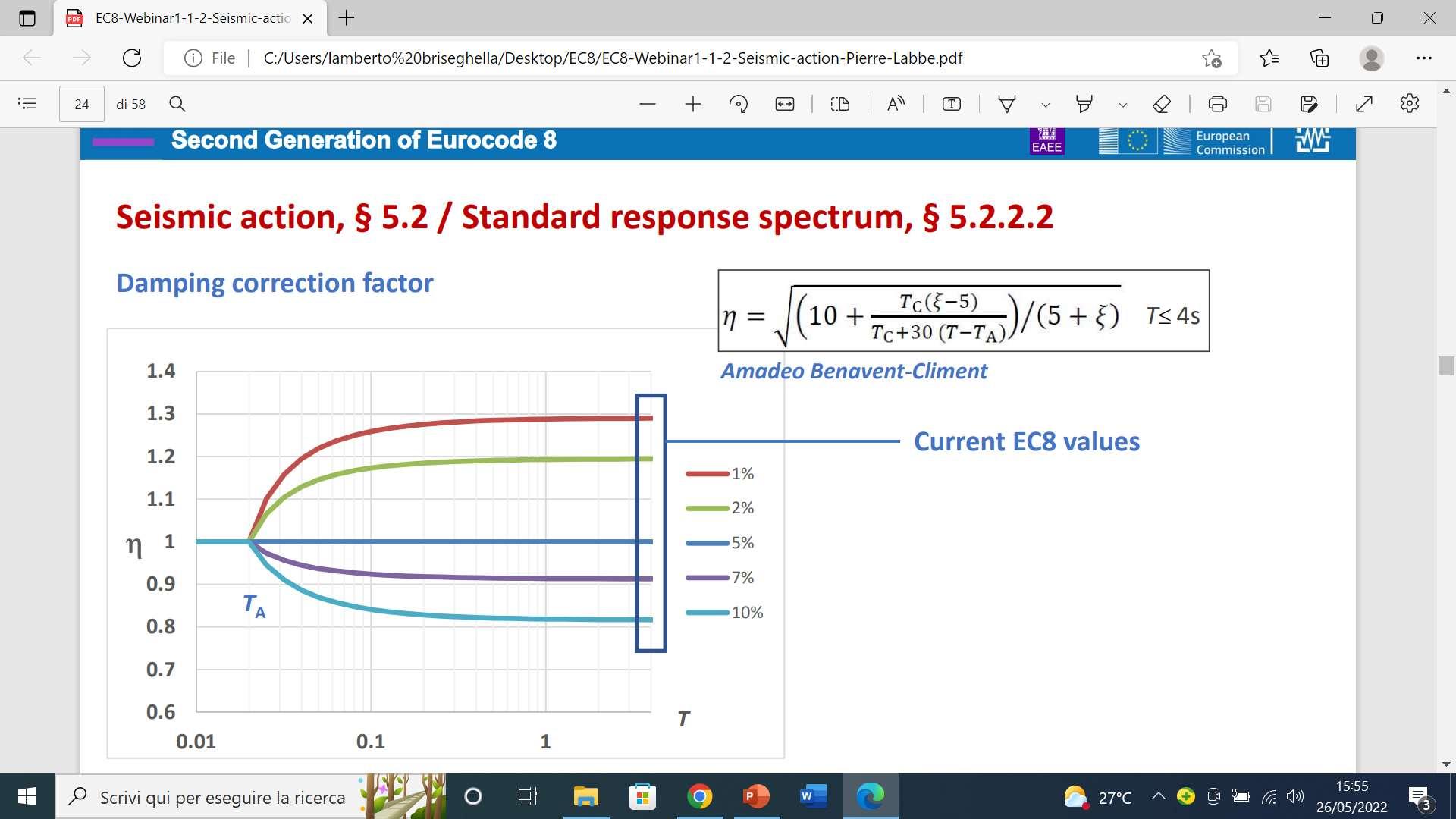Open browser Settings and more menu

tap(1423, 58)
